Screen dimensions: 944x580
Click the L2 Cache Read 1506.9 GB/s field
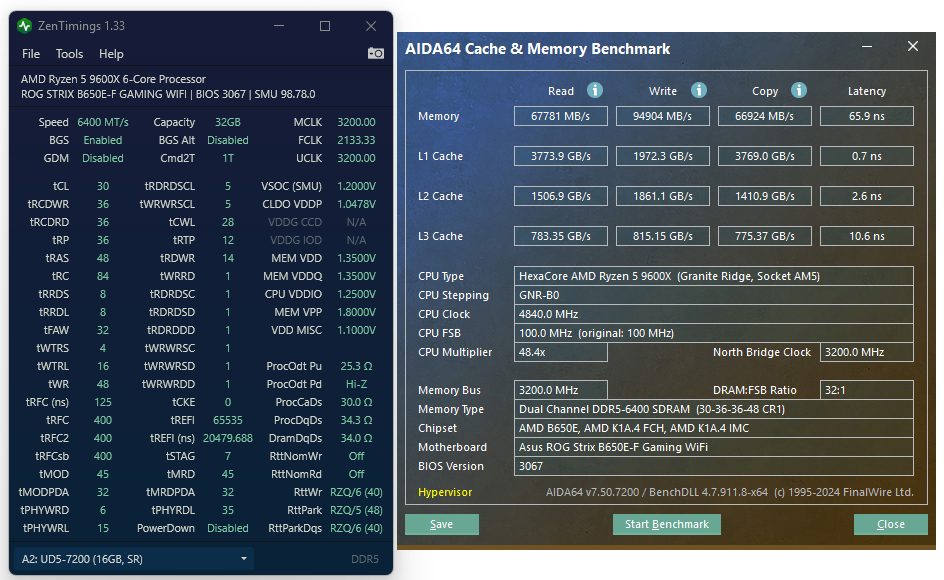tap(560, 196)
